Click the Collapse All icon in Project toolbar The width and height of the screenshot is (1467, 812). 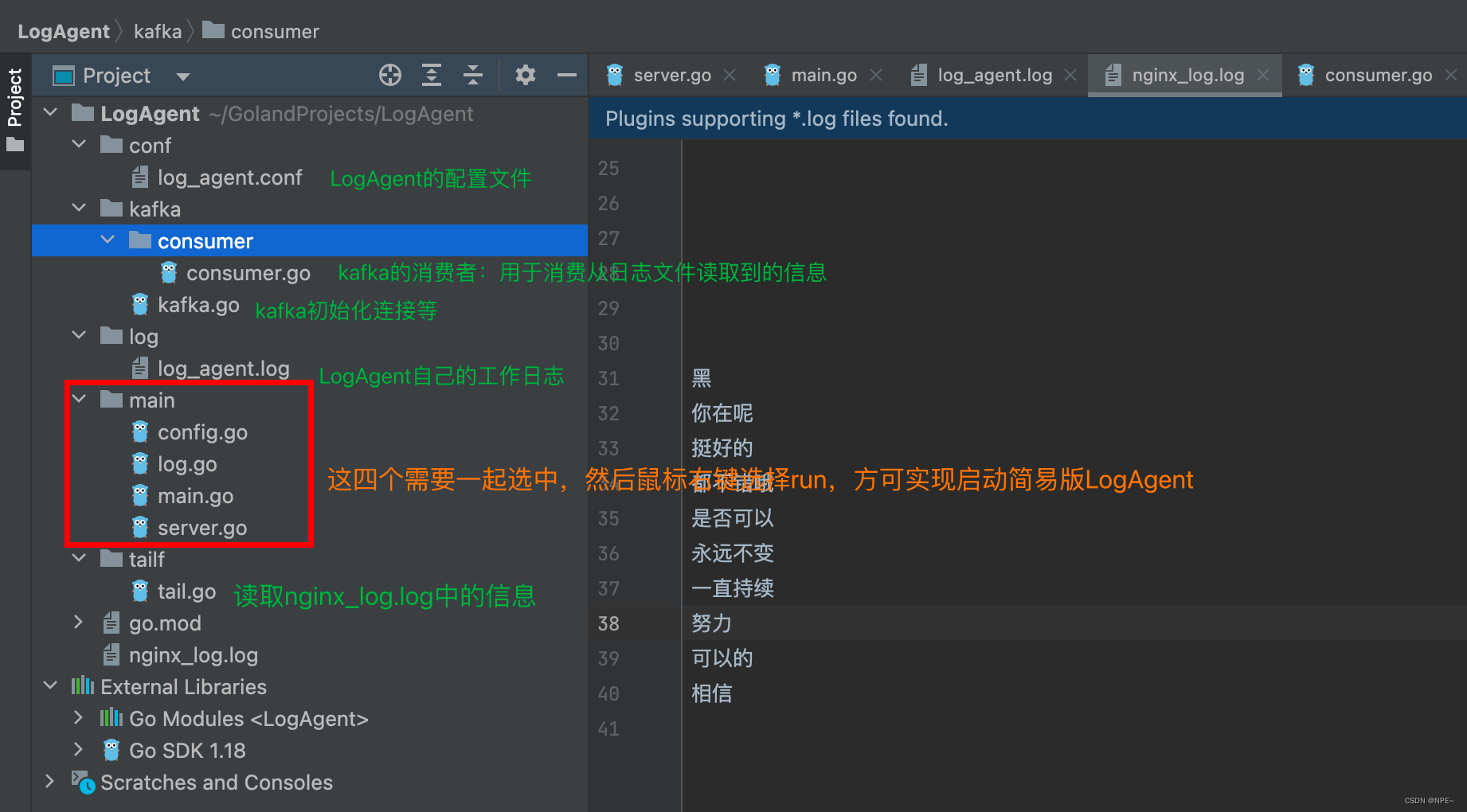[x=473, y=75]
